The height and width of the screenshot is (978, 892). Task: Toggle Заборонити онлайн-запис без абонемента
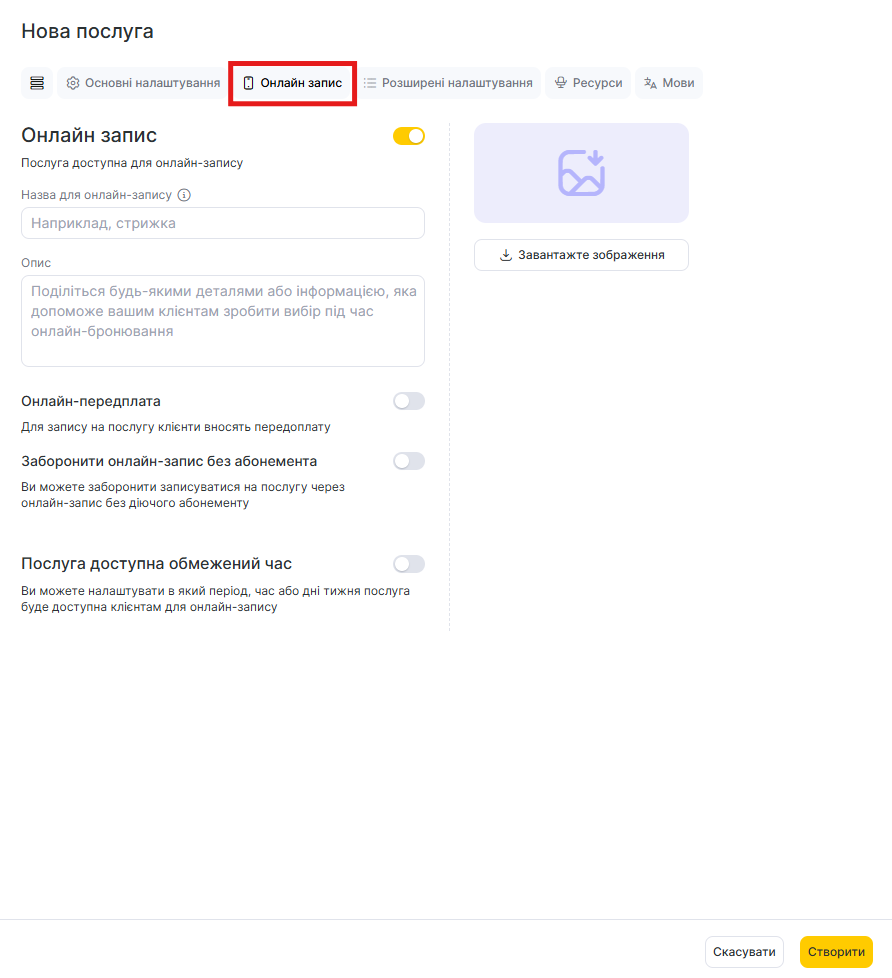click(x=409, y=461)
